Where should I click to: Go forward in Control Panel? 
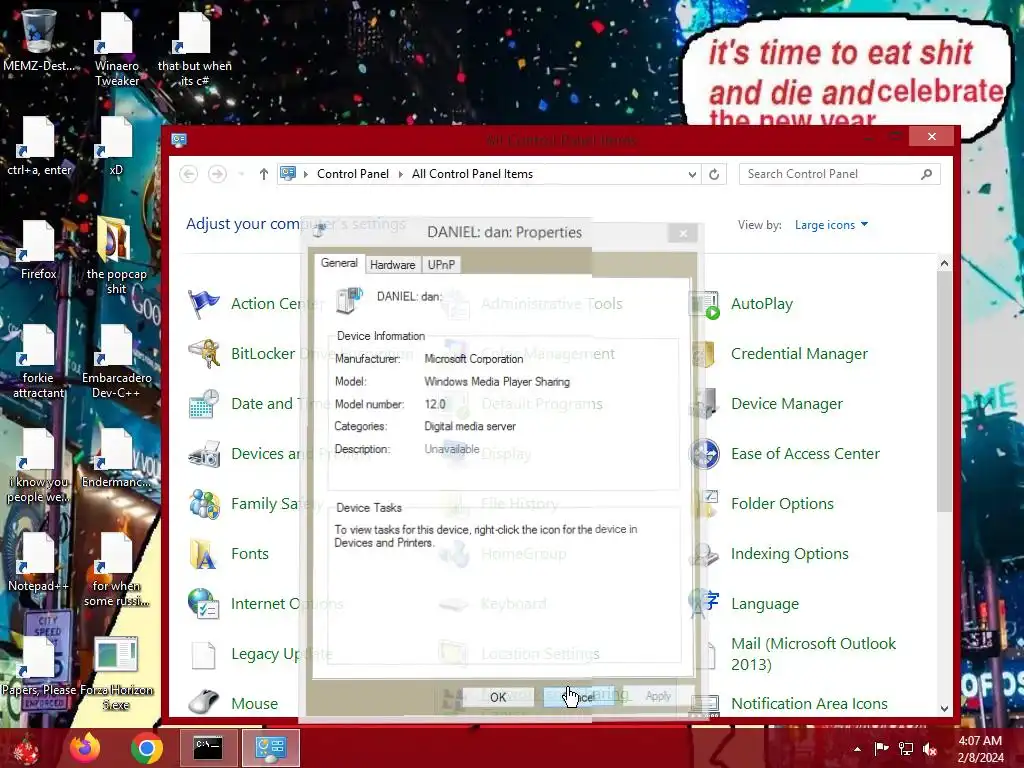[217, 174]
